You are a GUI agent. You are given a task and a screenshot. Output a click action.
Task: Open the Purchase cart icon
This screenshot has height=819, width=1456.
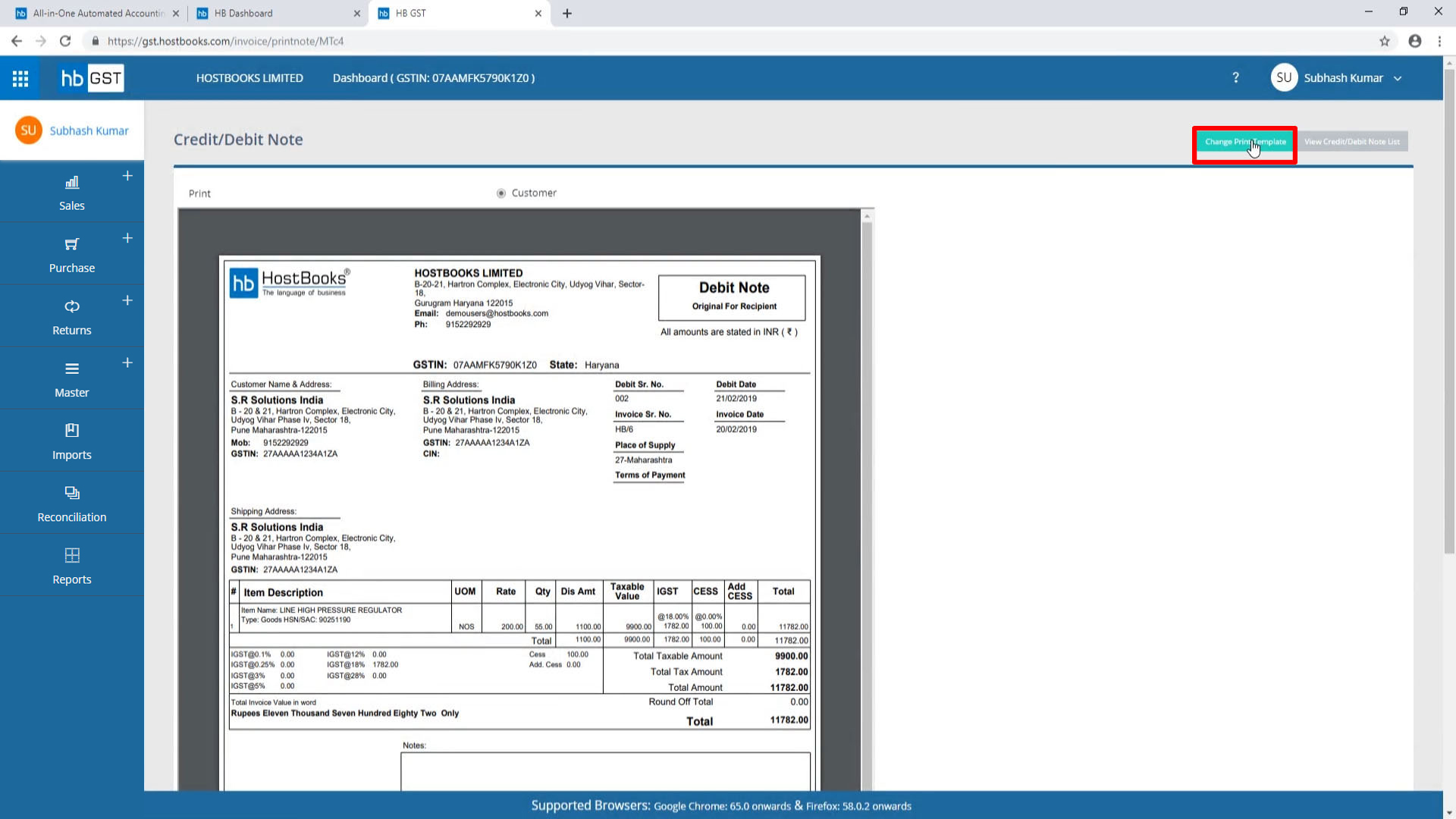click(x=72, y=244)
